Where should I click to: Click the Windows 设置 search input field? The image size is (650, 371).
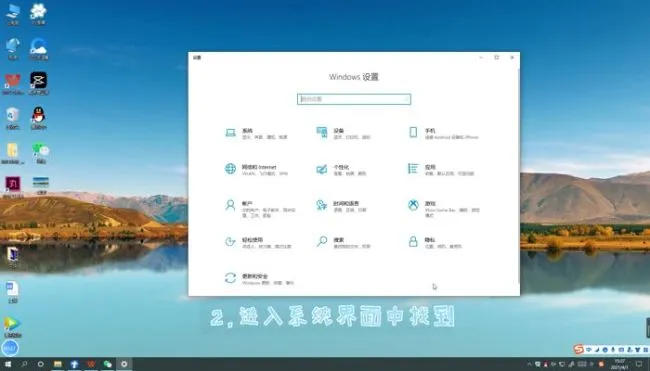point(354,99)
